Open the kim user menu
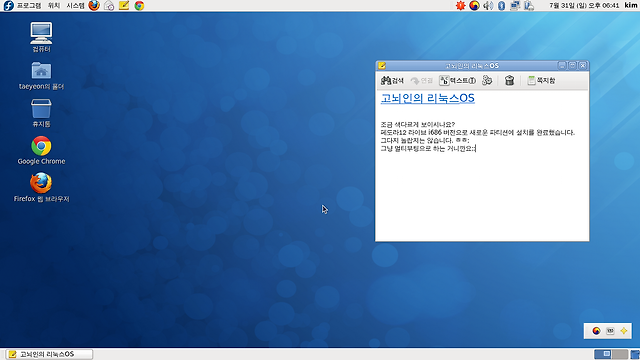 coord(631,5)
